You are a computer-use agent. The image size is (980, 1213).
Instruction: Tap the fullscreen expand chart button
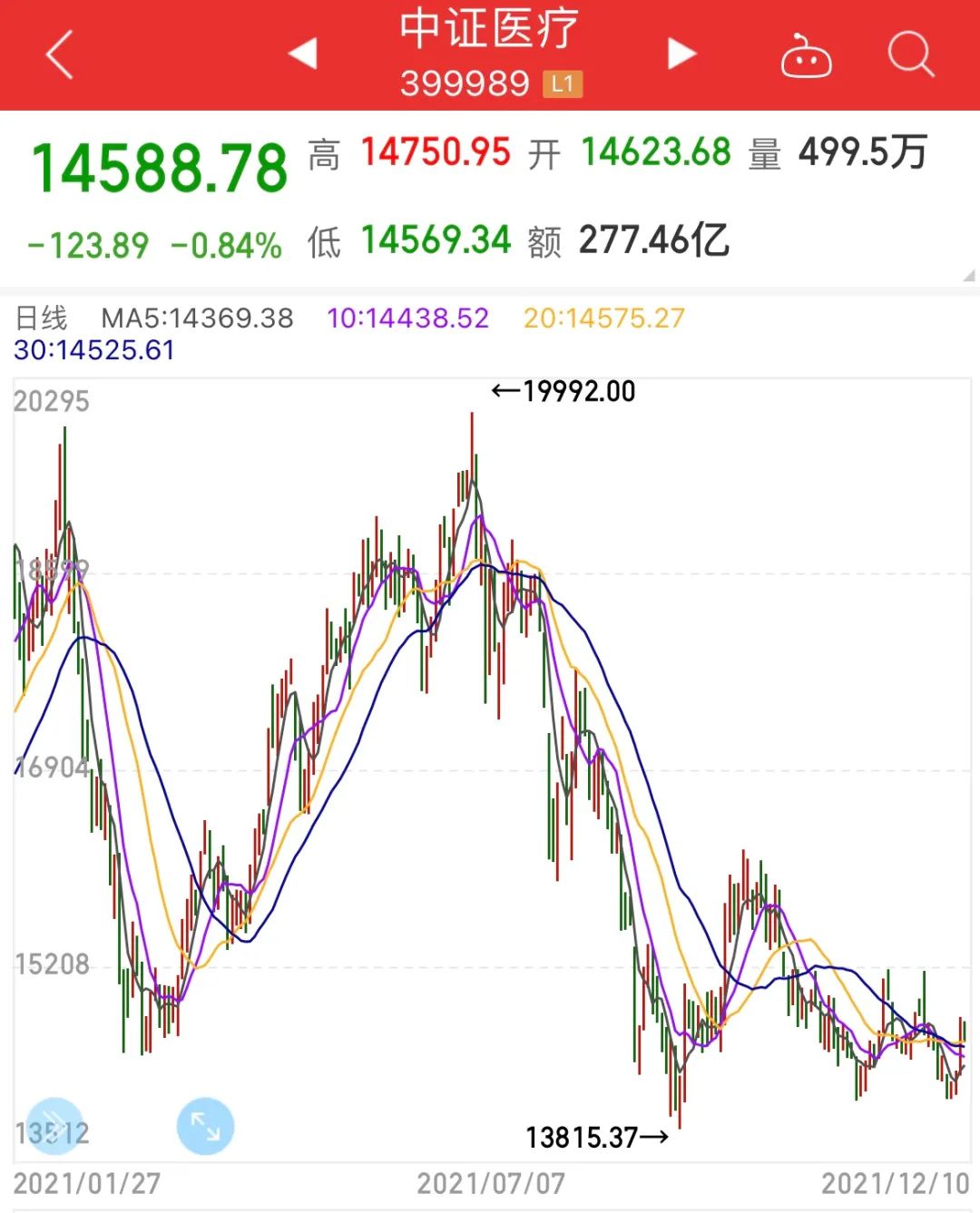(205, 1126)
